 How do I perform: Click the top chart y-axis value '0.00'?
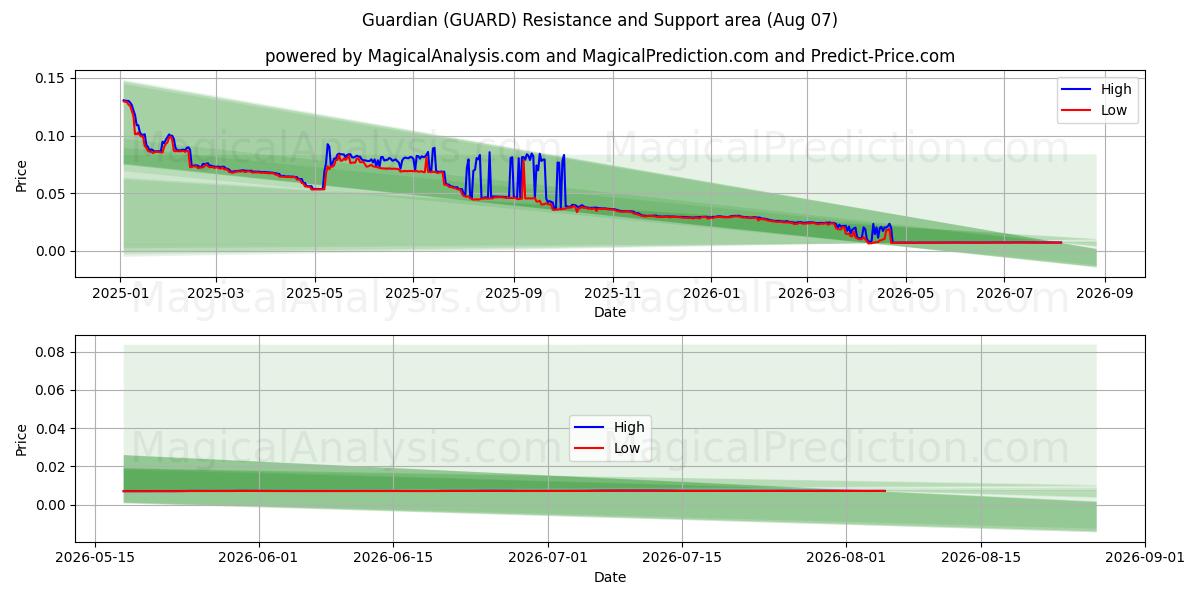[50, 251]
